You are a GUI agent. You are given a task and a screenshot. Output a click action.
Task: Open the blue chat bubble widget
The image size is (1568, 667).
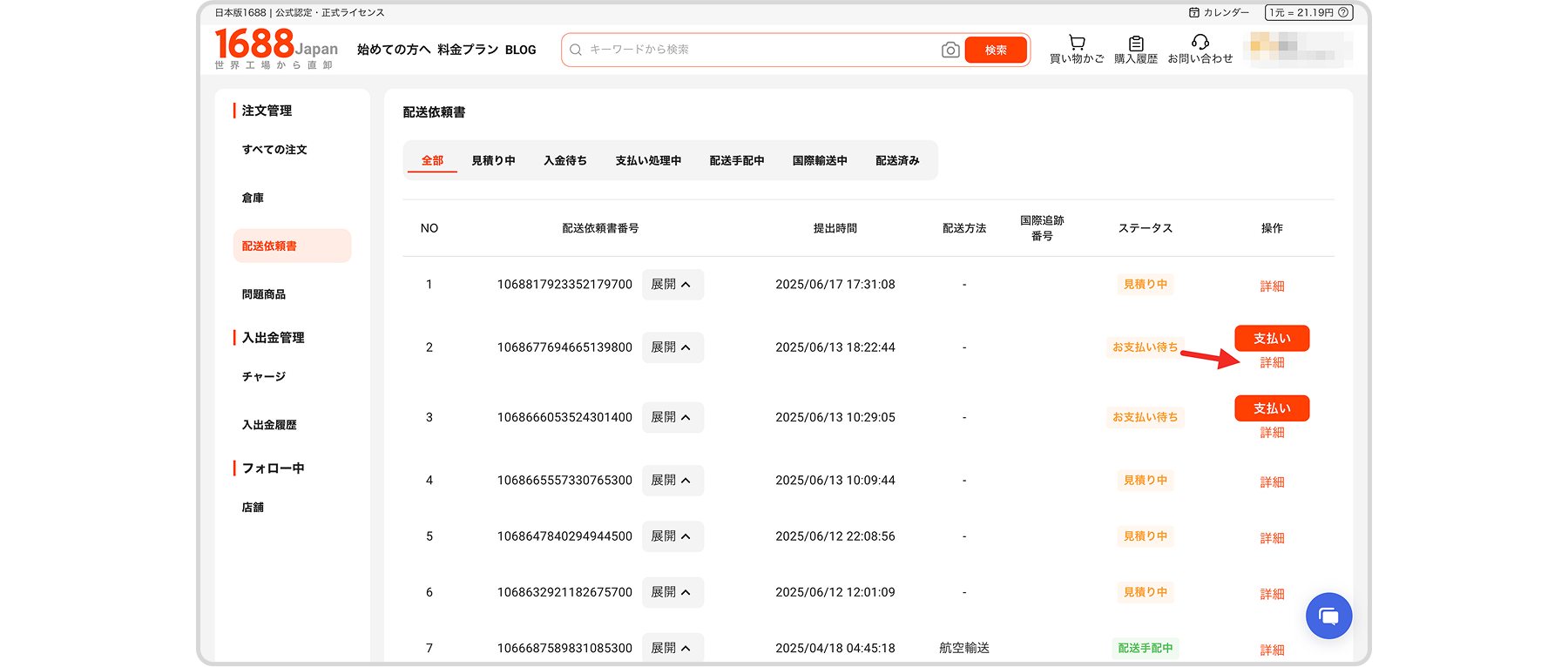pyautogui.click(x=1328, y=616)
